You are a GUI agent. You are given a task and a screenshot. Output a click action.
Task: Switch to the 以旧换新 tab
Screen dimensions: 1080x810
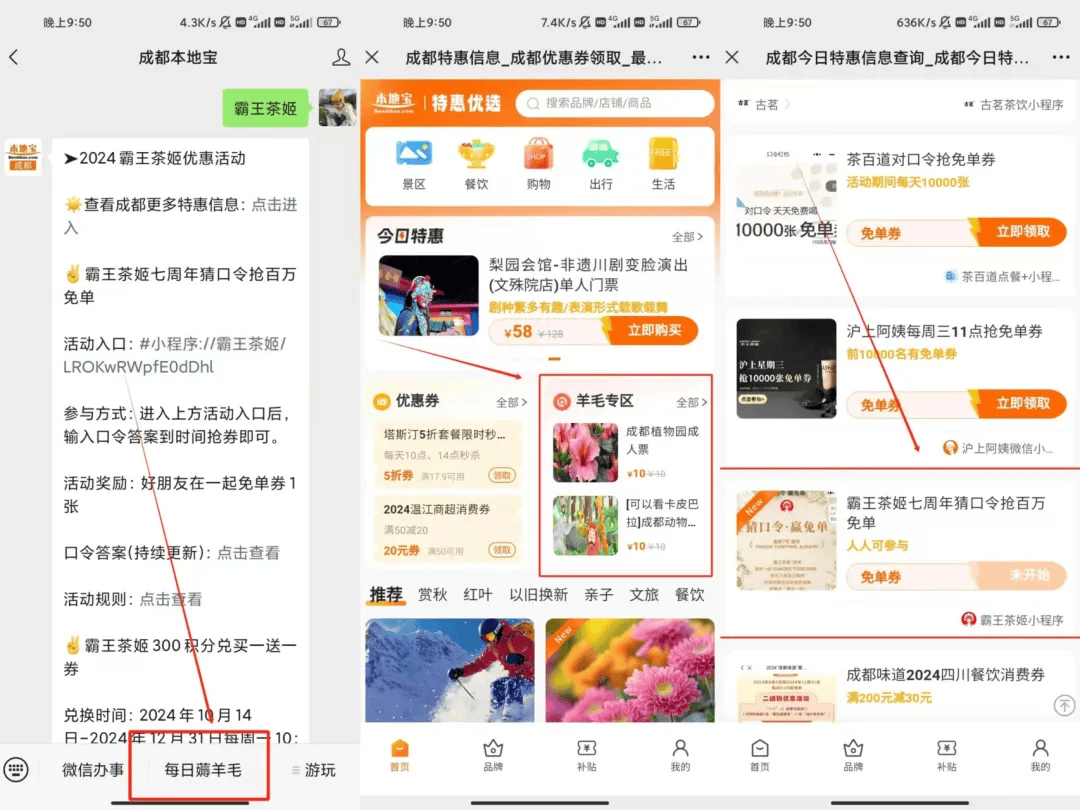pyautogui.click(x=539, y=594)
